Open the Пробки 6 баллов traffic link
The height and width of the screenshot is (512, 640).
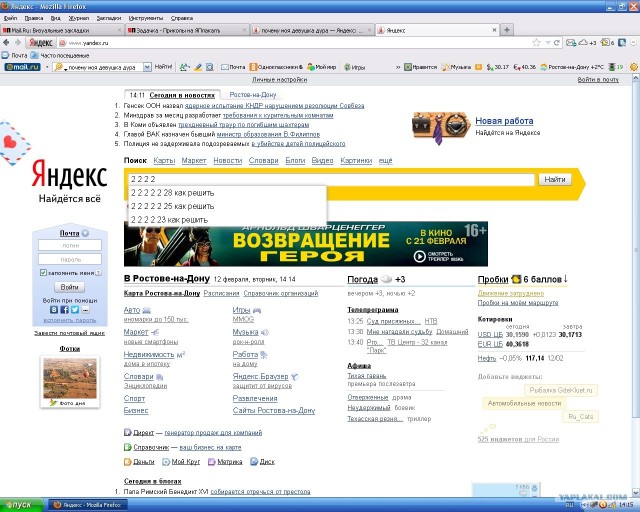click(522, 279)
